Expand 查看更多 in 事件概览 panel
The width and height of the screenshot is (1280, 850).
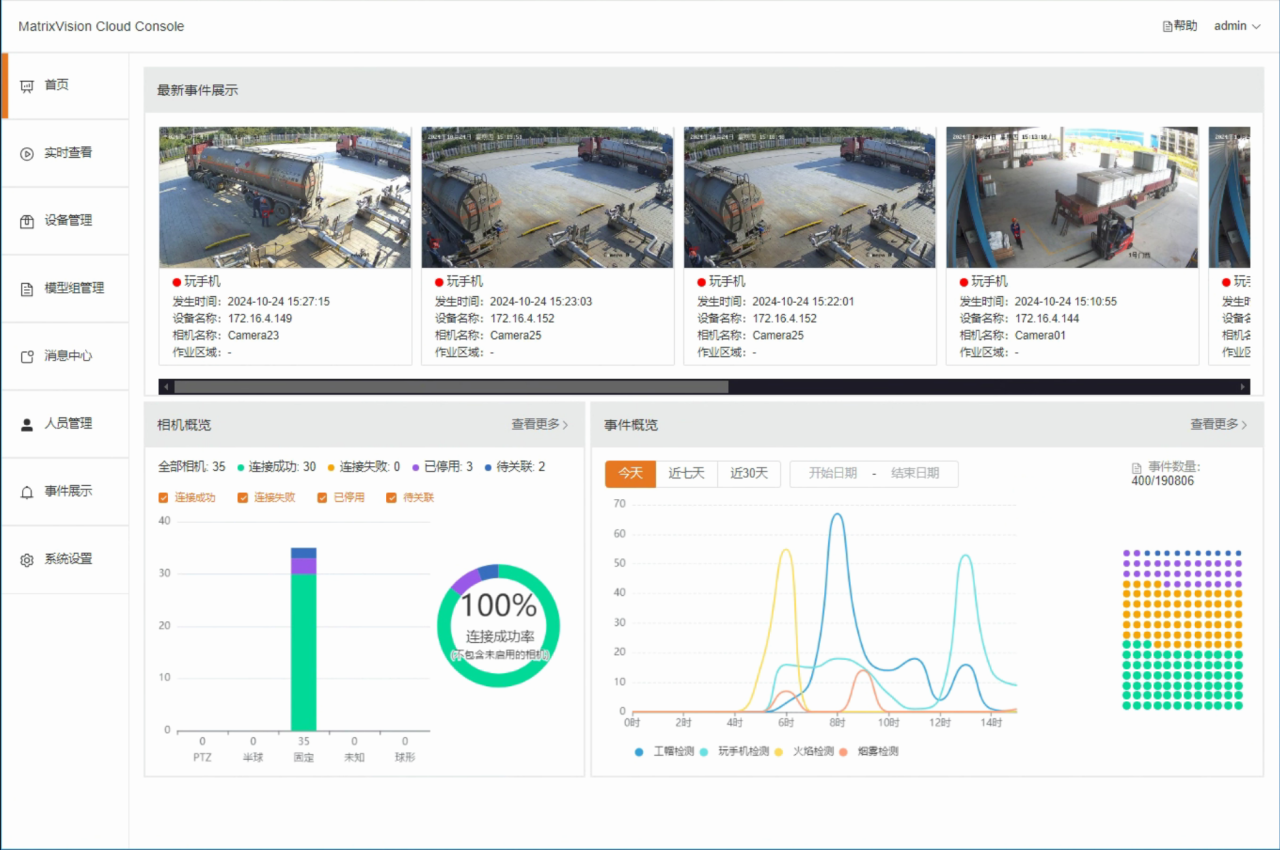click(x=1218, y=425)
